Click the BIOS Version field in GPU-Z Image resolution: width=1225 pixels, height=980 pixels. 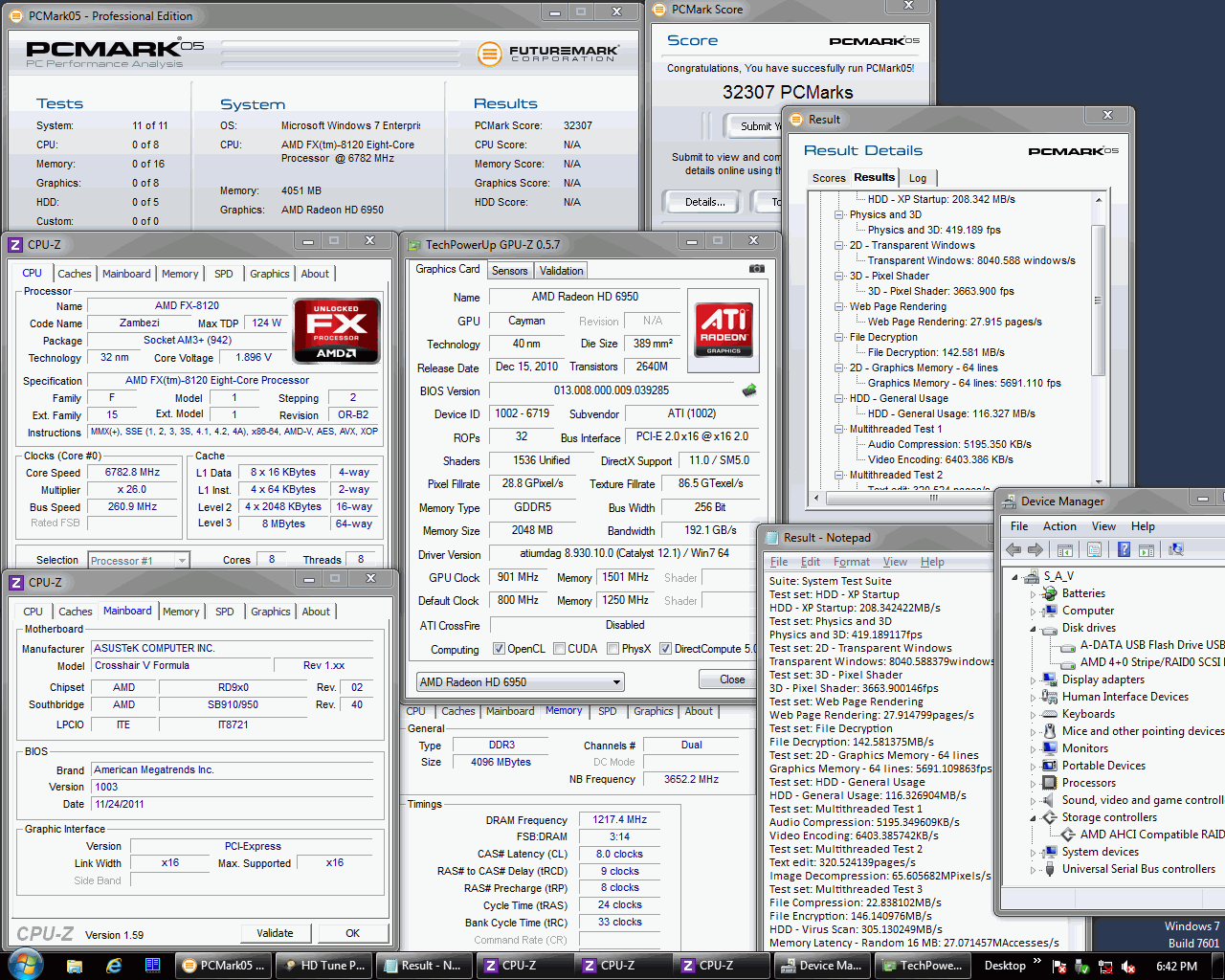coord(612,390)
